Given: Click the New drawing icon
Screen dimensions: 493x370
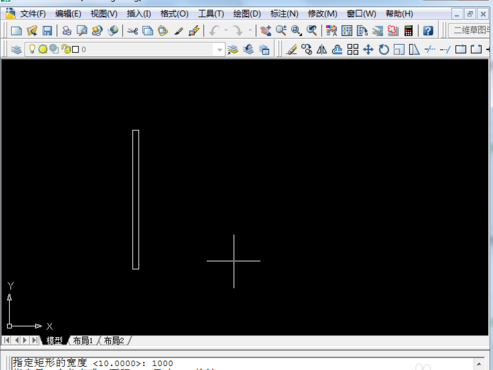Looking at the screenshot, I should (x=16, y=31).
